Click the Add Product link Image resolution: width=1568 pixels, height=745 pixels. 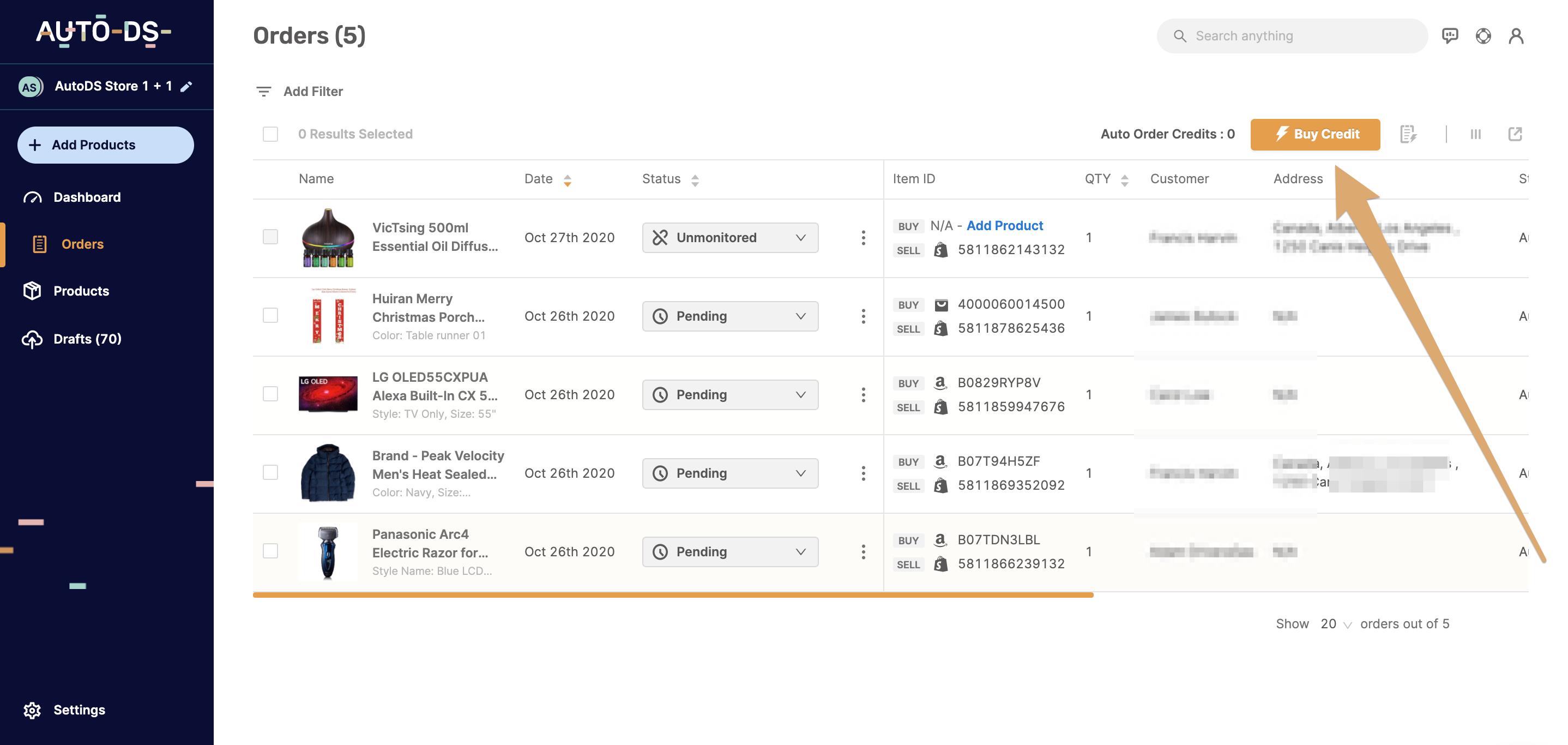1004,226
